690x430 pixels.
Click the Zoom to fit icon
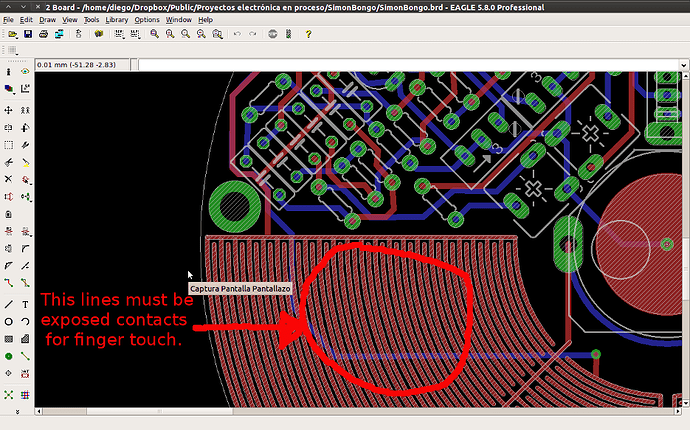pos(155,34)
